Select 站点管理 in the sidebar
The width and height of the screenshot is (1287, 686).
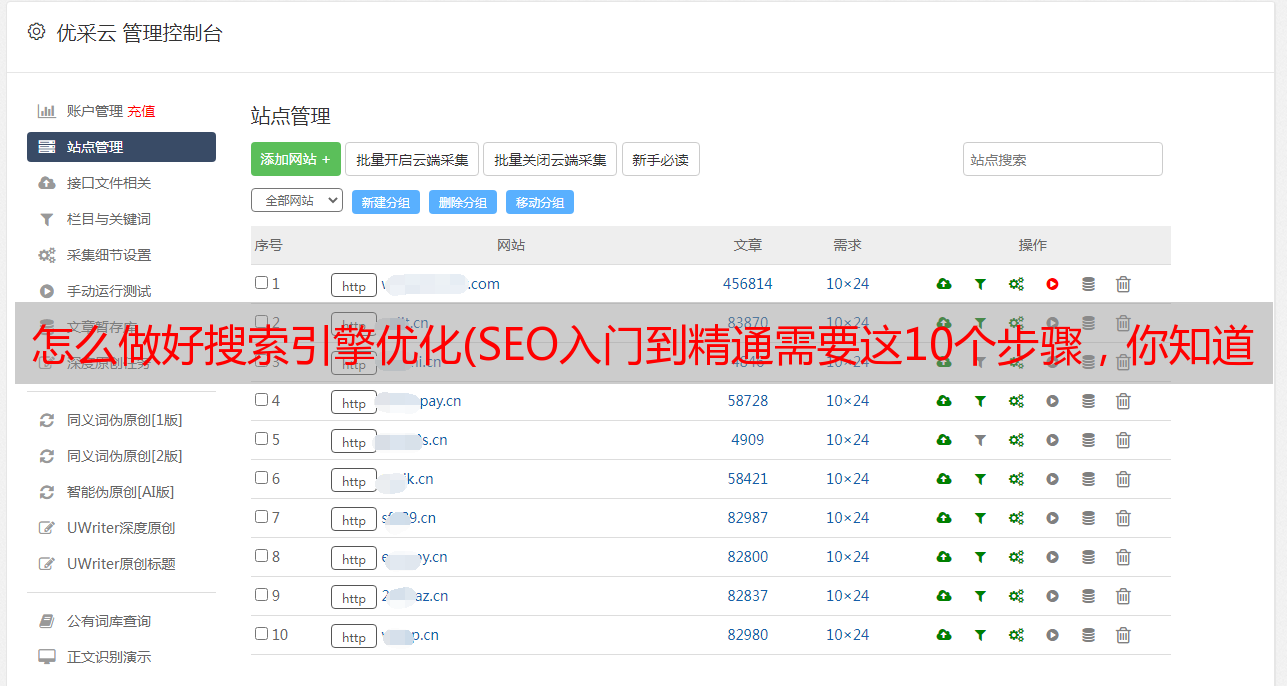[121, 147]
